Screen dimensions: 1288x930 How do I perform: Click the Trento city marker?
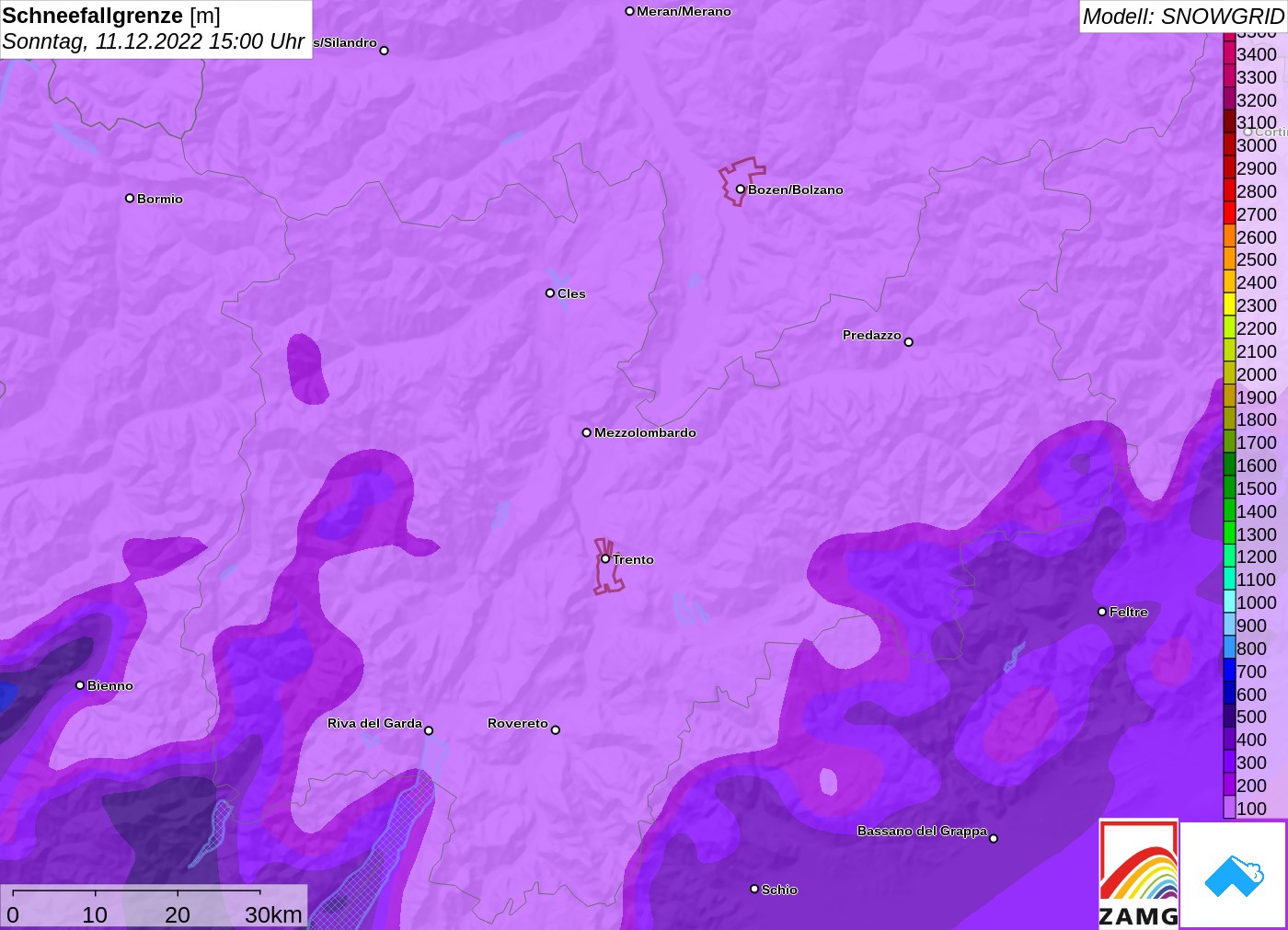(605, 558)
